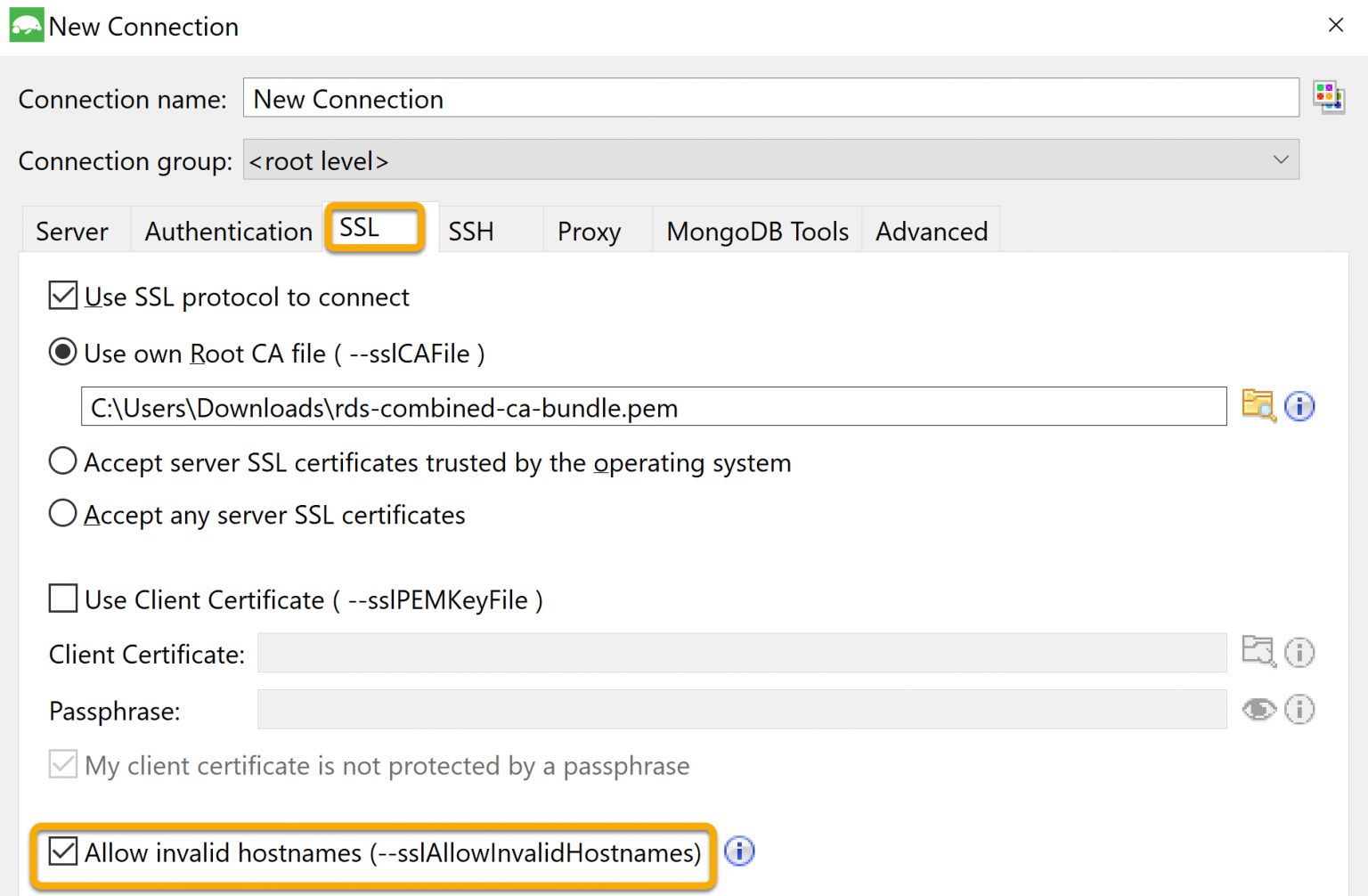Open the MongoDB Tools tab
Screen dimensions: 1368x896
pos(757,231)
